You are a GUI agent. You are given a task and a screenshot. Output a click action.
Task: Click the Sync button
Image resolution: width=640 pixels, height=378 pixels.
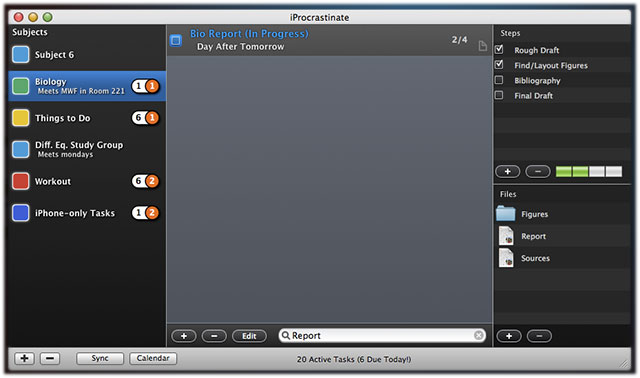click(100, 358)
